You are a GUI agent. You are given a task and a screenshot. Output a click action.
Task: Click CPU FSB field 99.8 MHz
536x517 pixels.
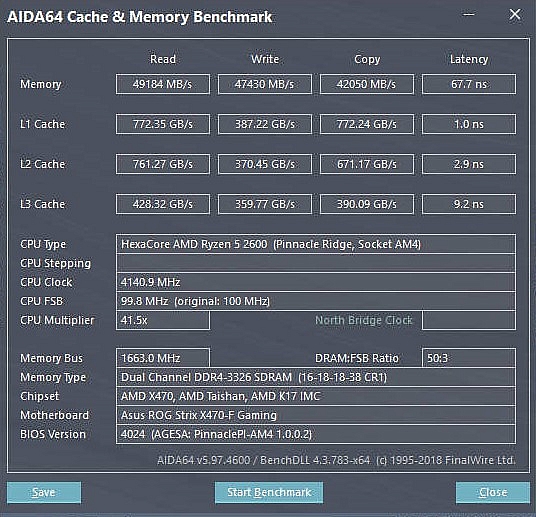tap(316, 301)
